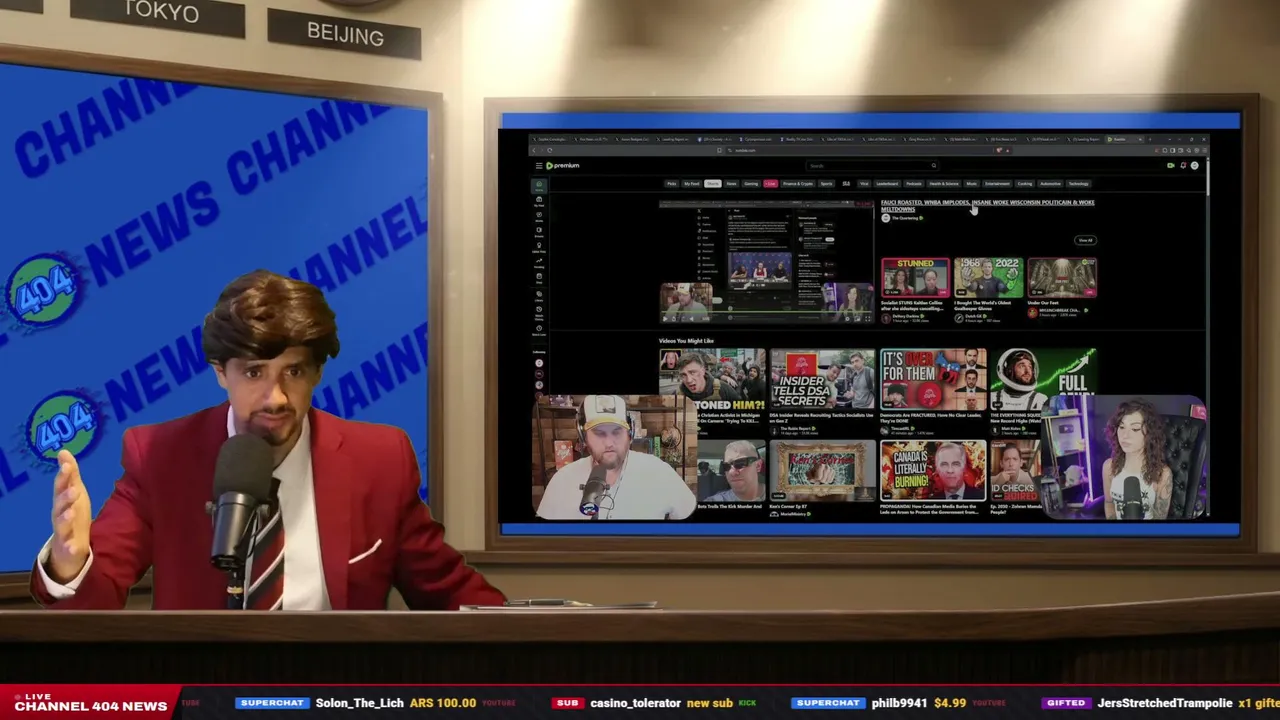Click the browser address bar
This screenshot has height=720, width=1280.
click(868, 150)
